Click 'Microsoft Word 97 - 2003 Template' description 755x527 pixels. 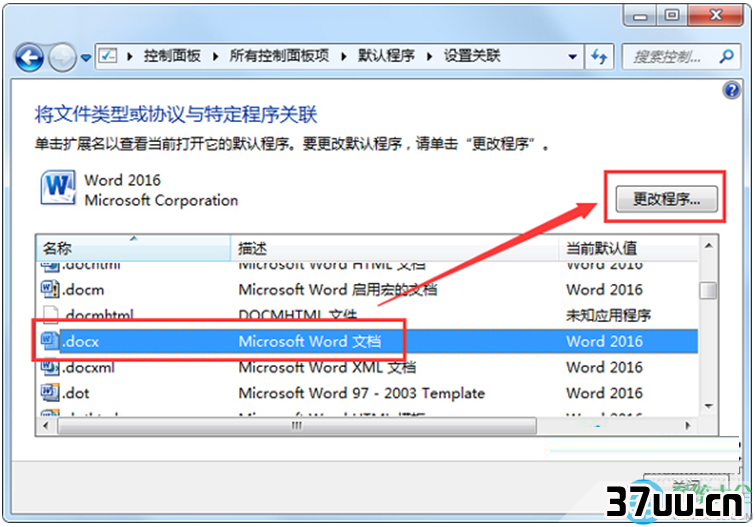click(362, 393)
